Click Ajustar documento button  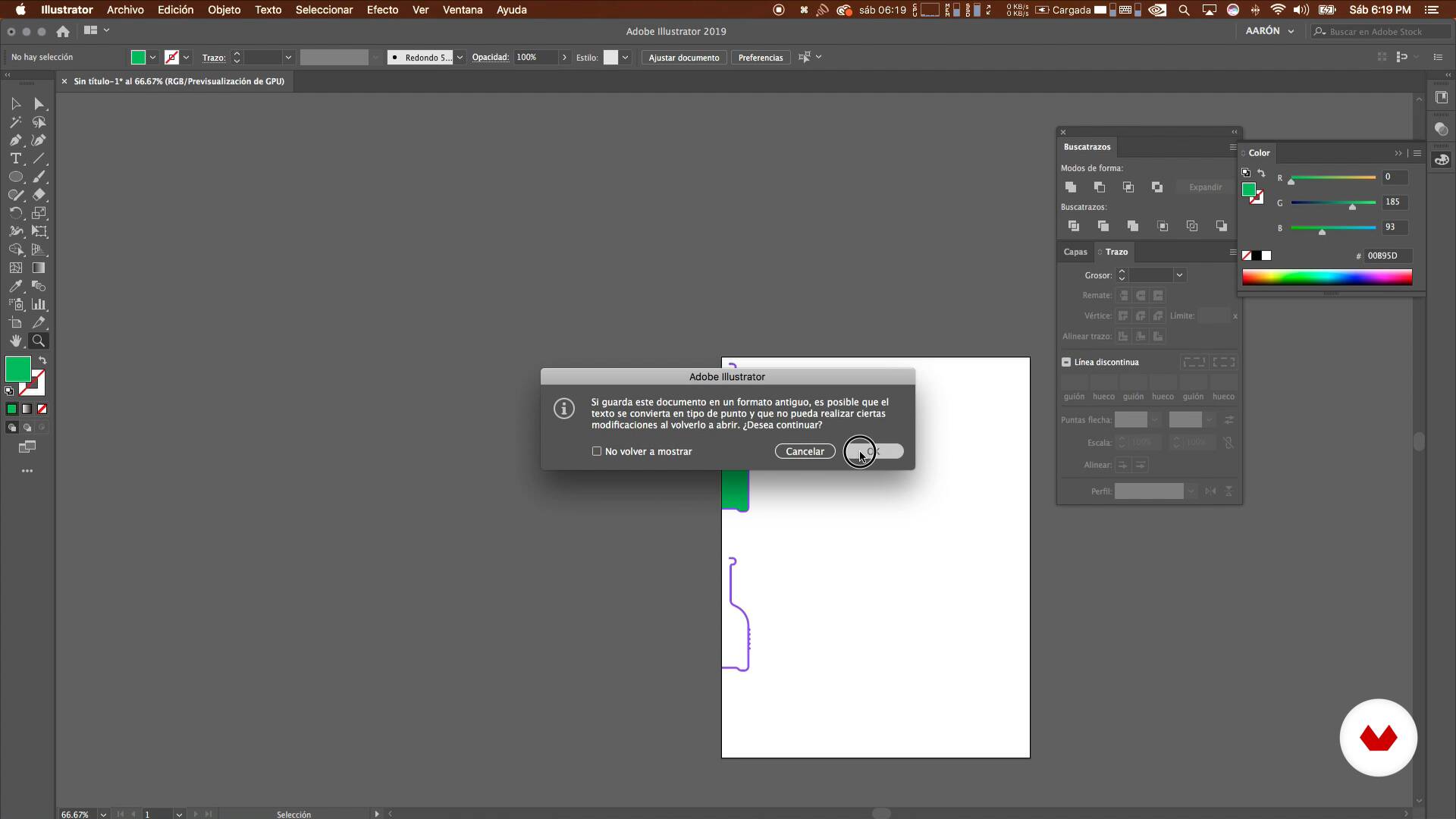click(684, 58)
